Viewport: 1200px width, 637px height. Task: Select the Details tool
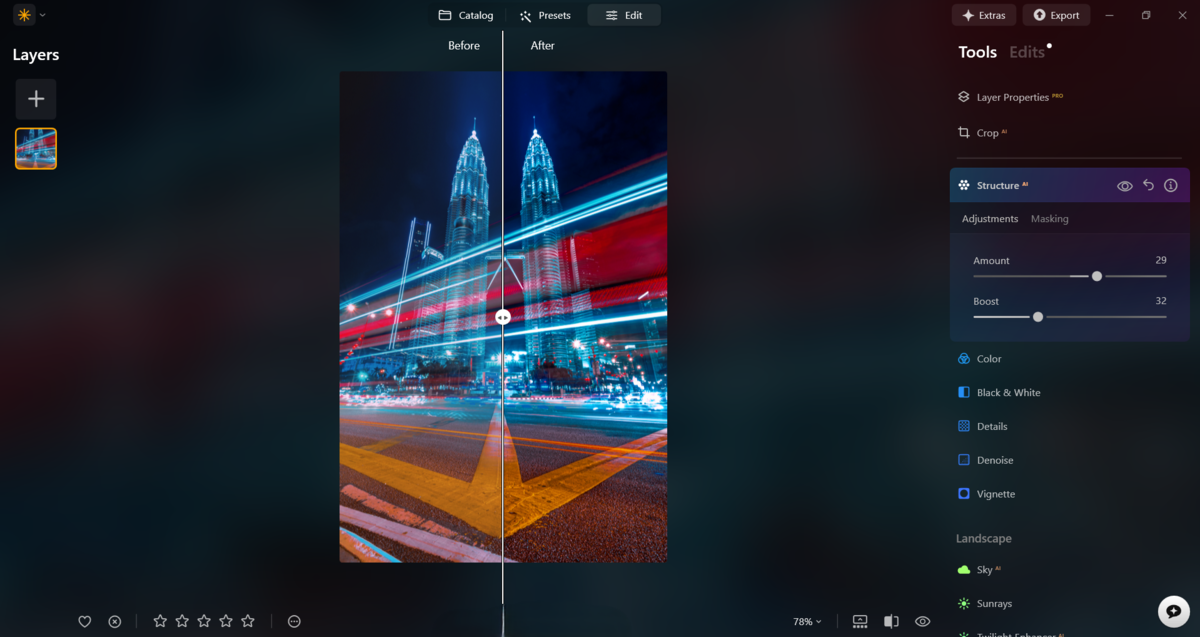(993, 426)
